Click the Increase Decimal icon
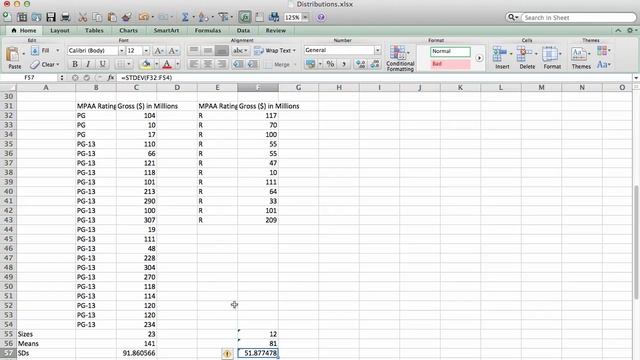The image size is (640, 360). tap(360, 64)
